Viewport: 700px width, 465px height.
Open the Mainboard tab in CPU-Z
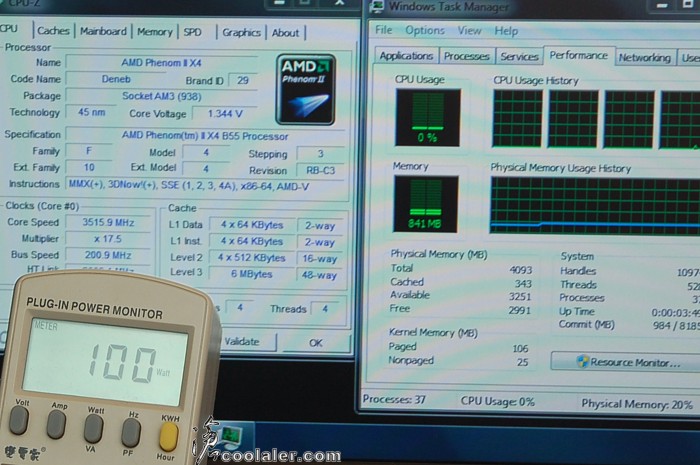(x=103, y=31)
